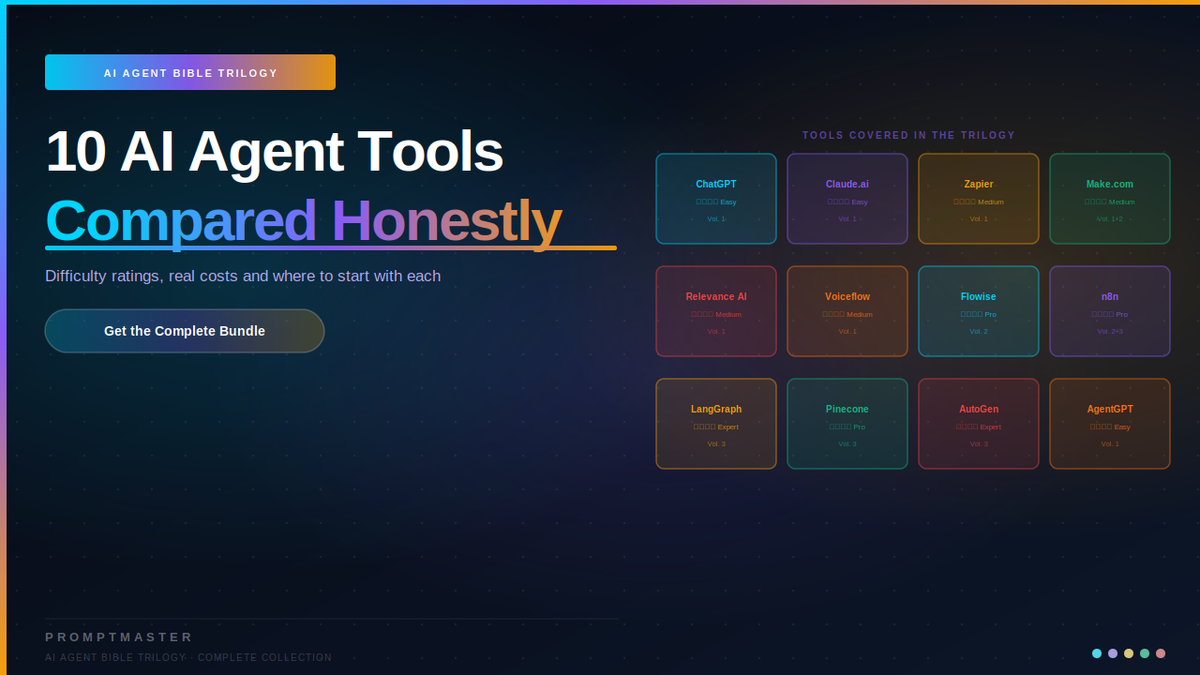Click the 'Difficulty ratings, real costs' subtitle

[x=243, y=276]
